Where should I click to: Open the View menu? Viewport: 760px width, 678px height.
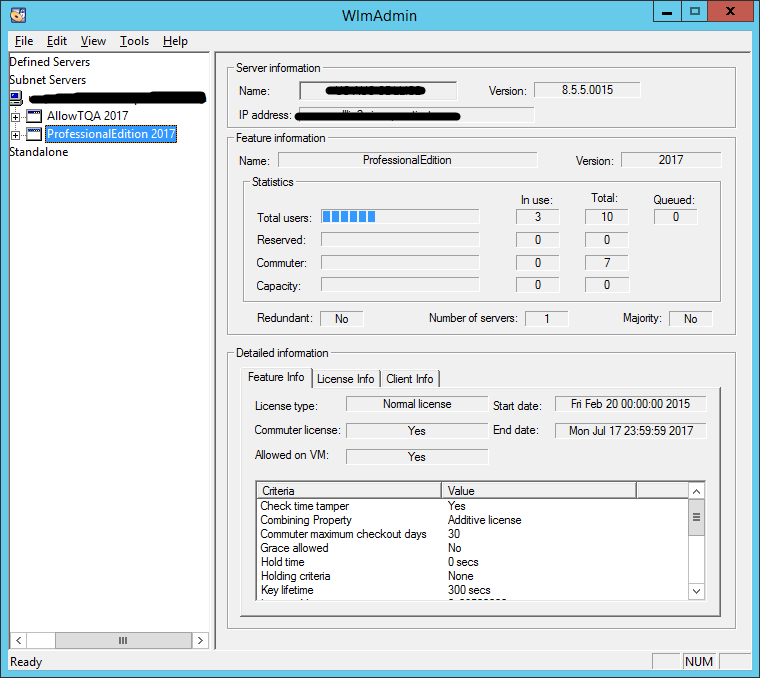(93, 41)
